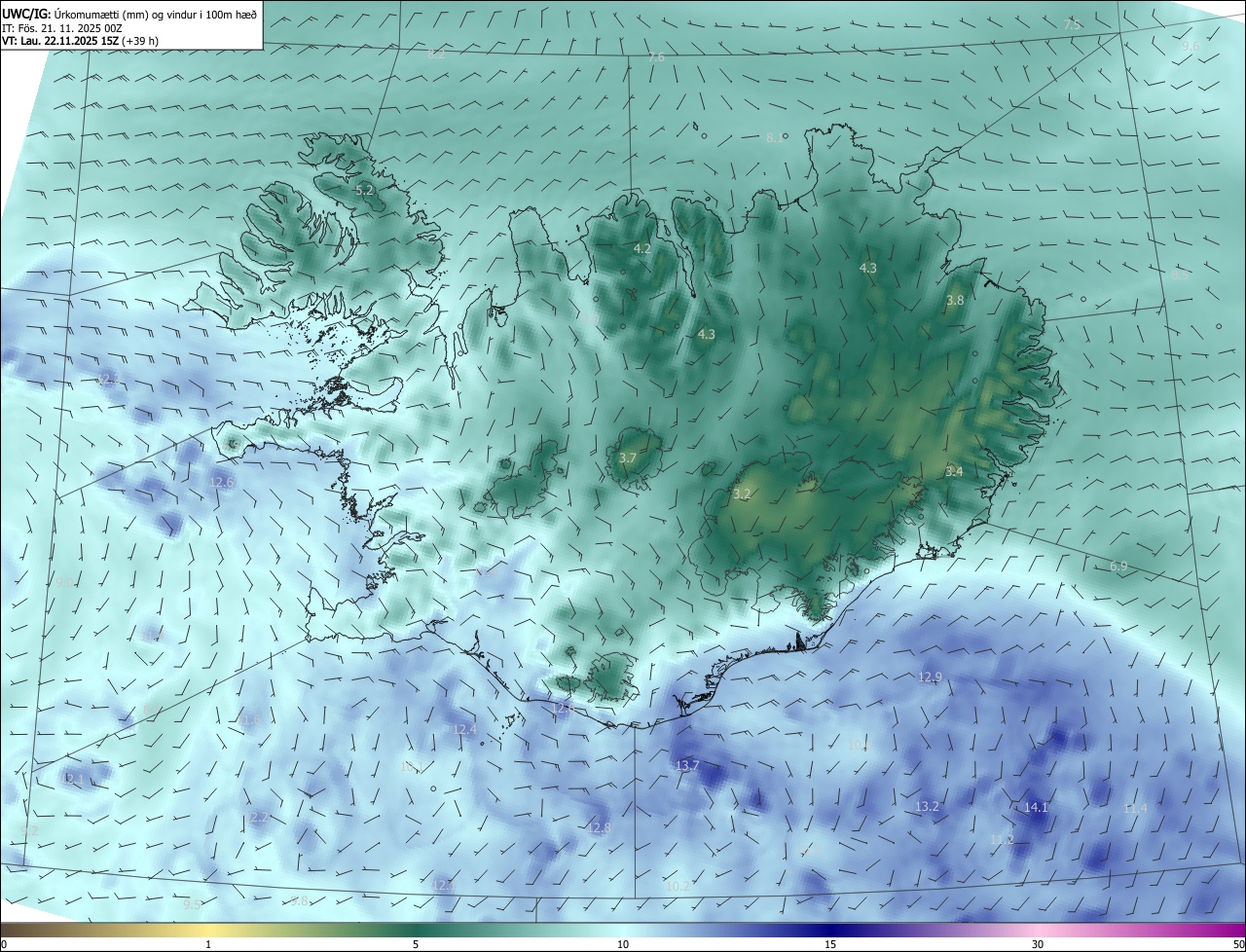Click the precipitable water color scale bar
The image size is (1246, 952).
pos(623,930)
